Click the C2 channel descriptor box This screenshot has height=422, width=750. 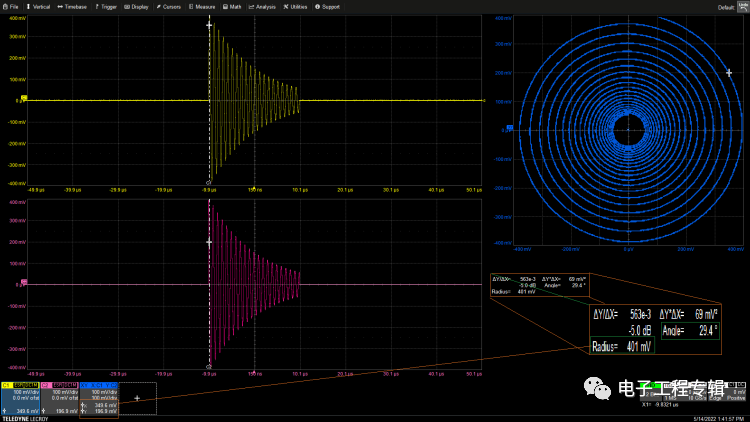[59, 398]
